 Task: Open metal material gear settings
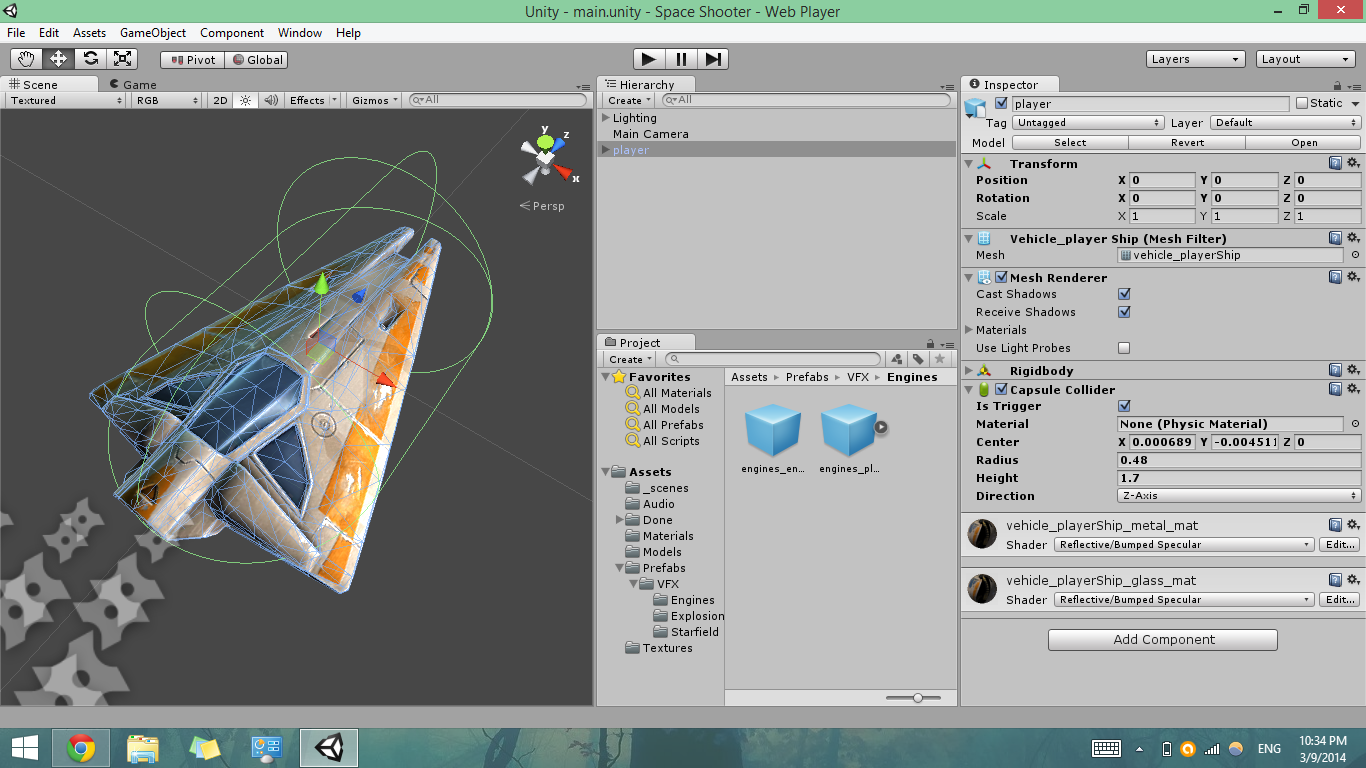(1353, 524)
